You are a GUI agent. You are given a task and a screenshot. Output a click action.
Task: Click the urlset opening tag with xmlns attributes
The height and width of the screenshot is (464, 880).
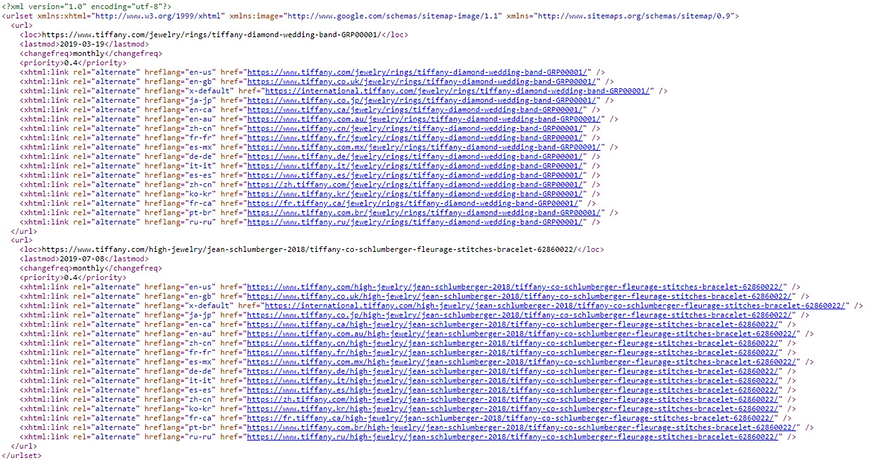370,16
